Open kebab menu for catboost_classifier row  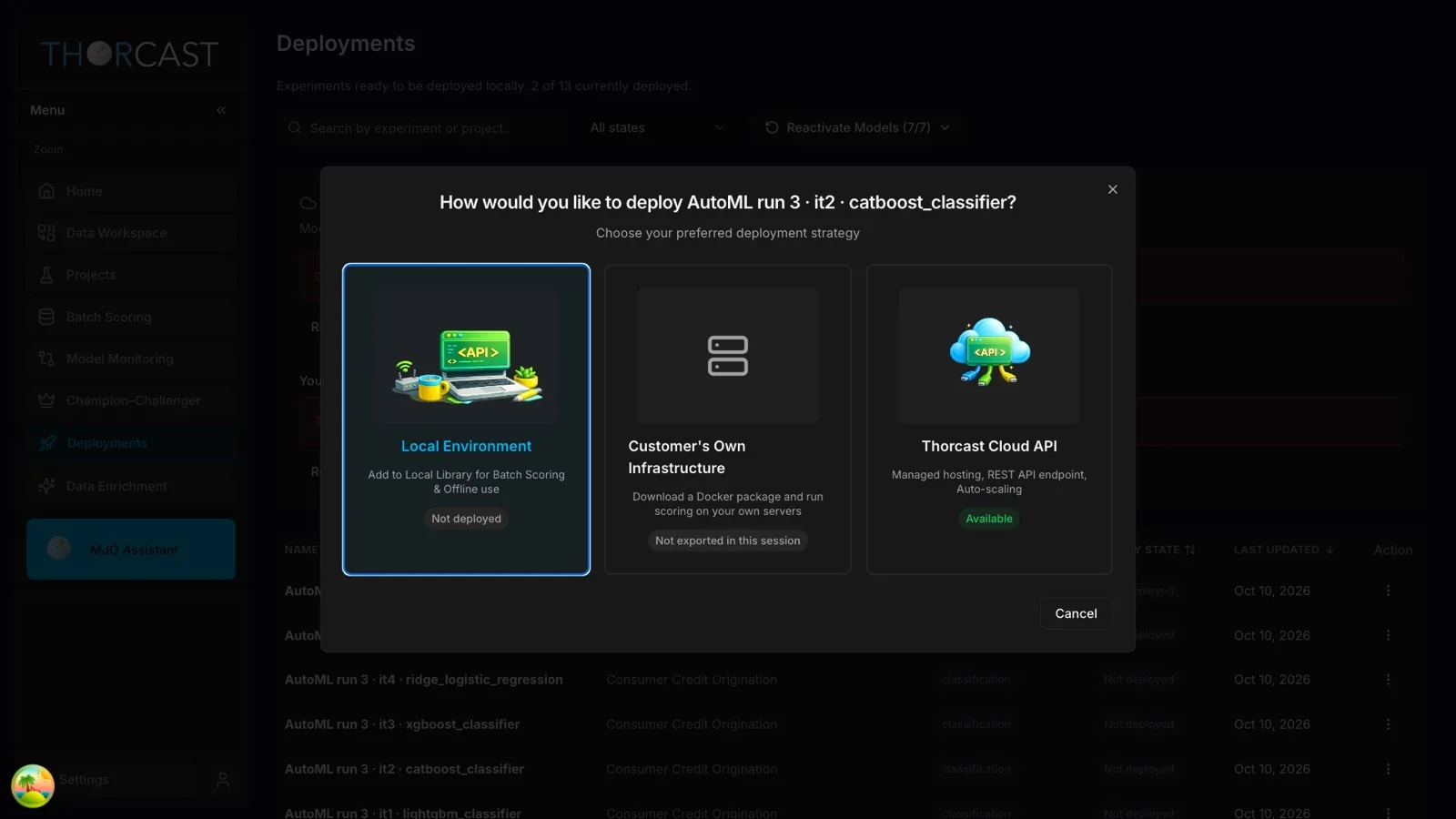[1388, 769]
